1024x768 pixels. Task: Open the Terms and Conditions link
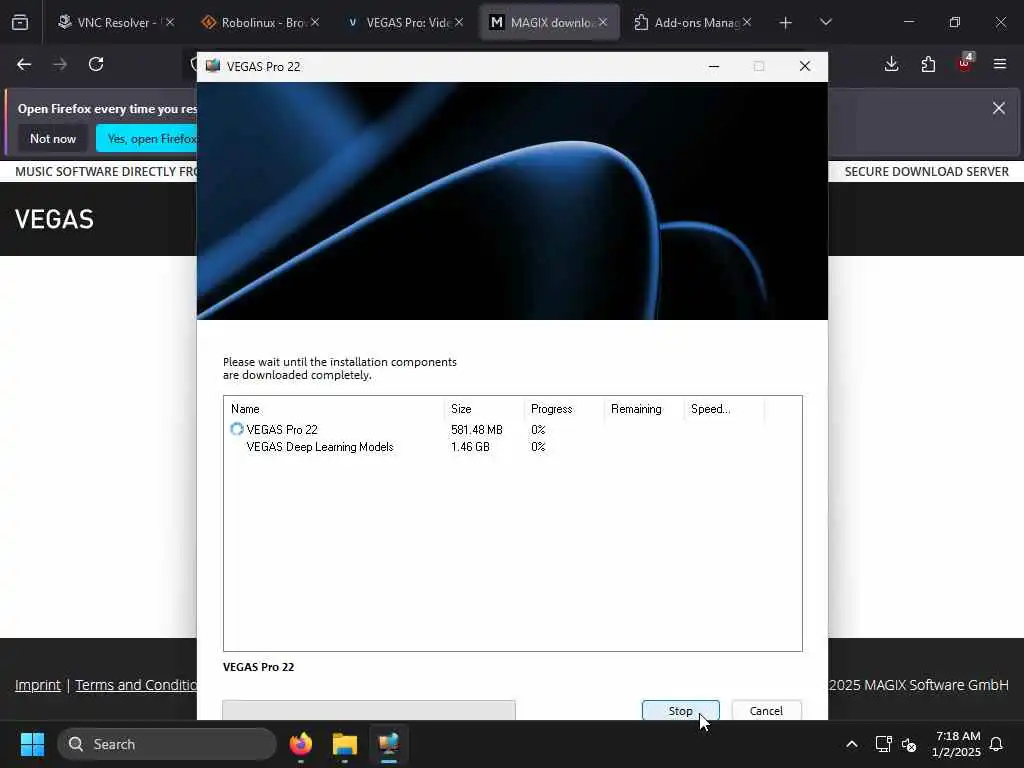tap(136, 685)
